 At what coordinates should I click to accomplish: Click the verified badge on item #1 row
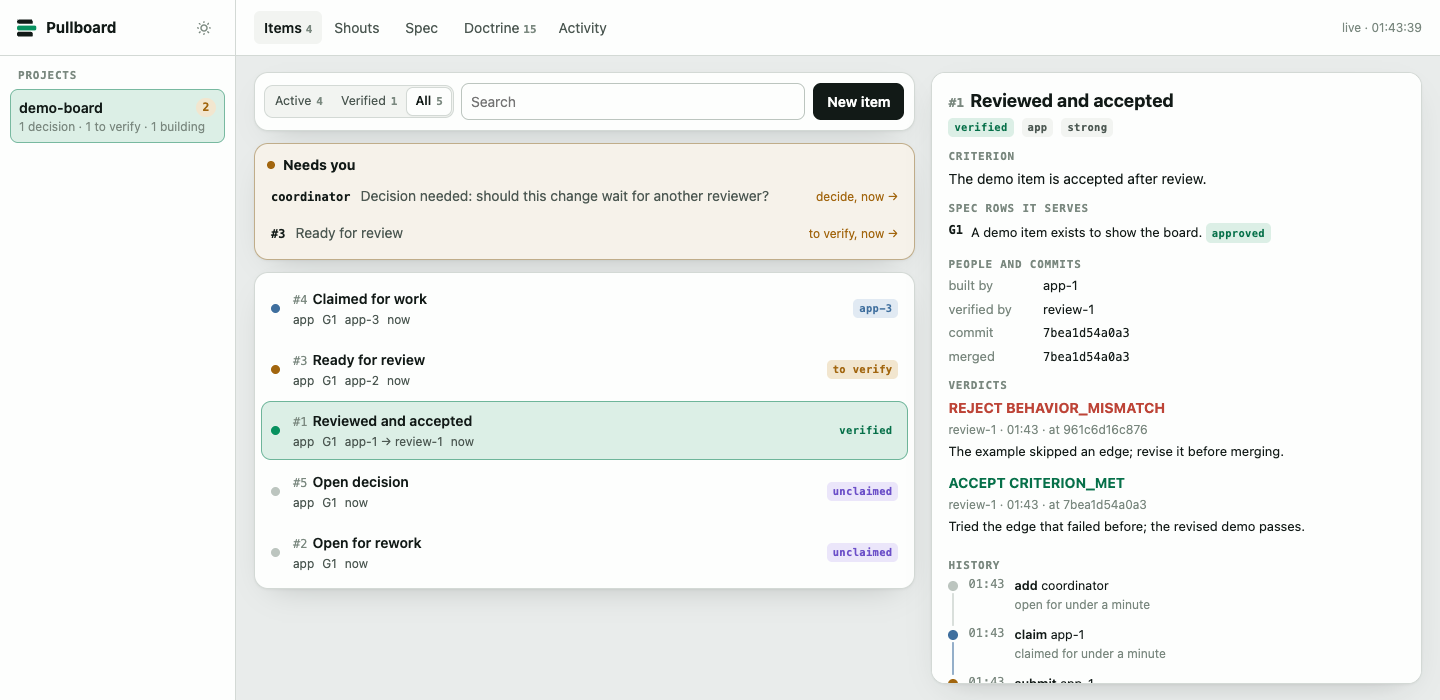pyautogui.click(x=865, y=431)
